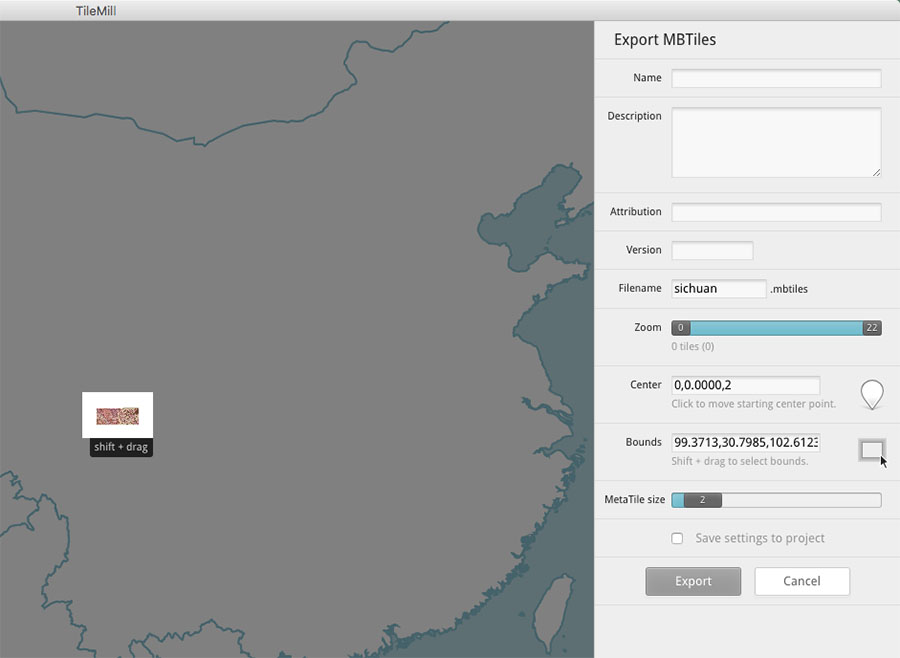
Task: Click the Cancel button
Action: pyautogui.click(x=802, y=581)
